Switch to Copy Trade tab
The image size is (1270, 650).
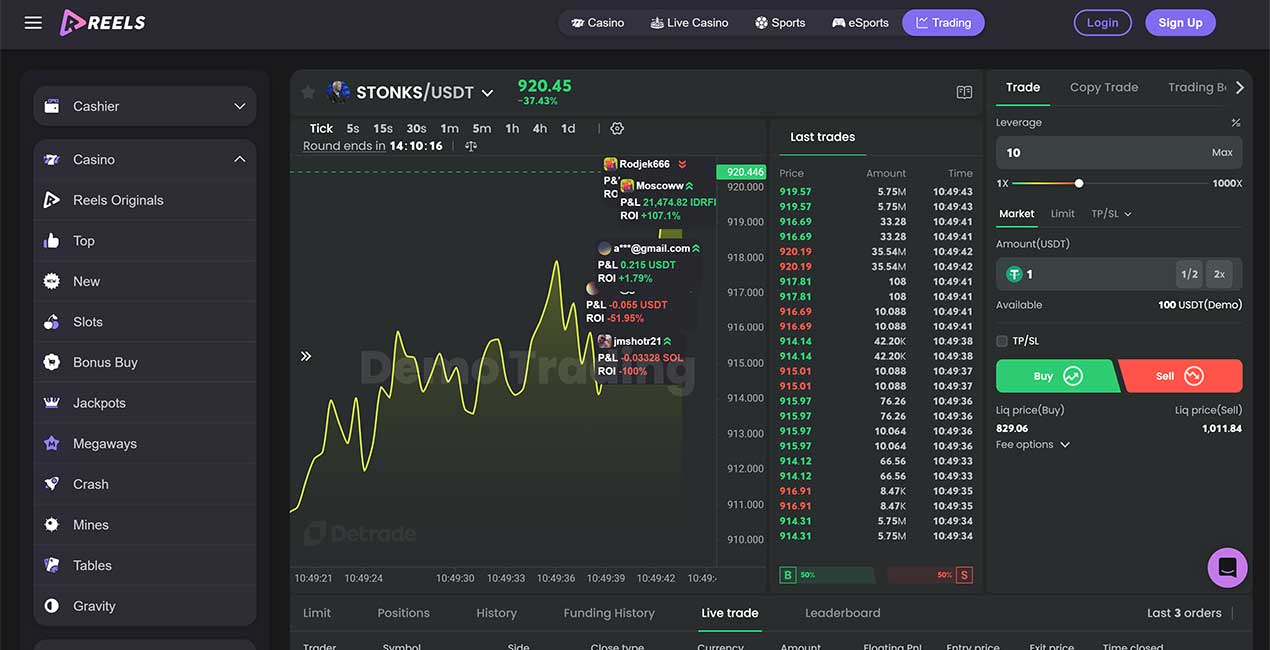click(1104, 87)
